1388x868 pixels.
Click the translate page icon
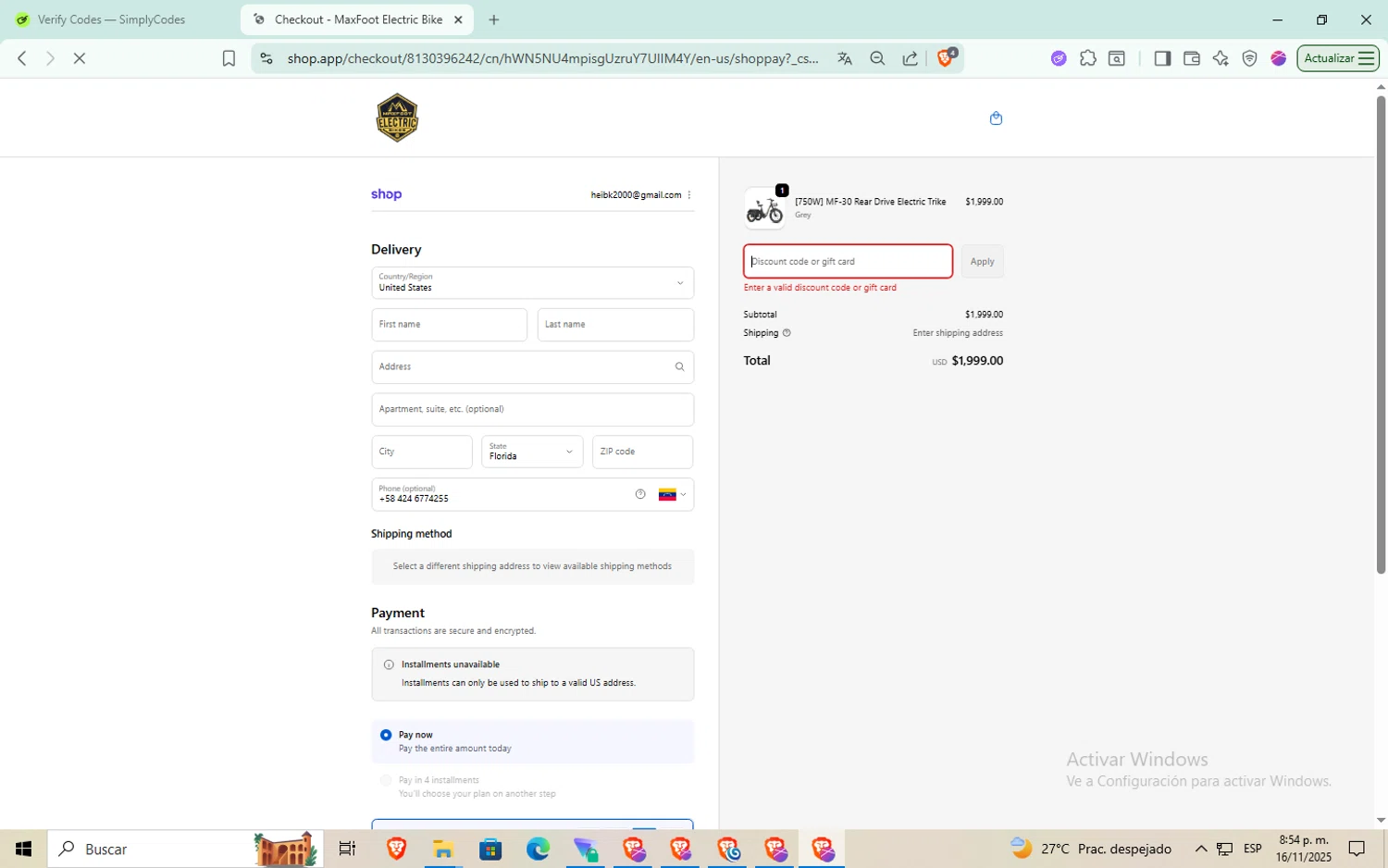click(844, 58)
